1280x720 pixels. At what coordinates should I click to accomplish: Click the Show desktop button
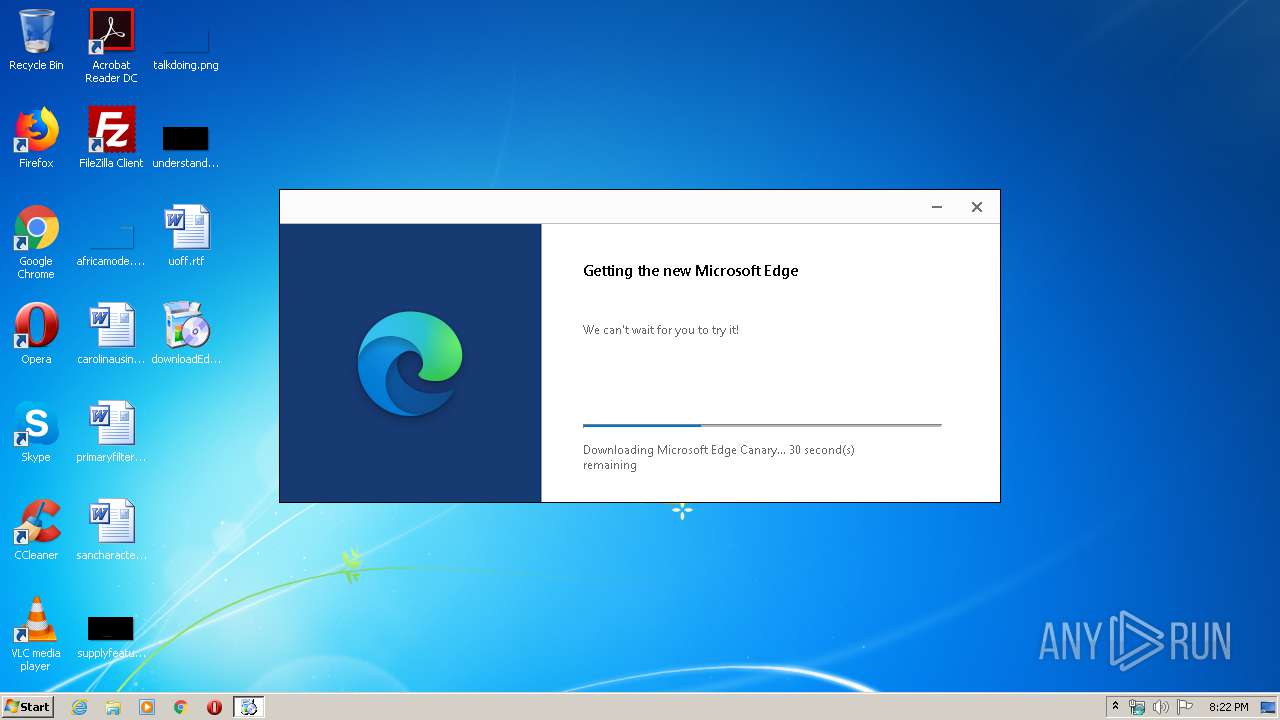[1268, 707]
